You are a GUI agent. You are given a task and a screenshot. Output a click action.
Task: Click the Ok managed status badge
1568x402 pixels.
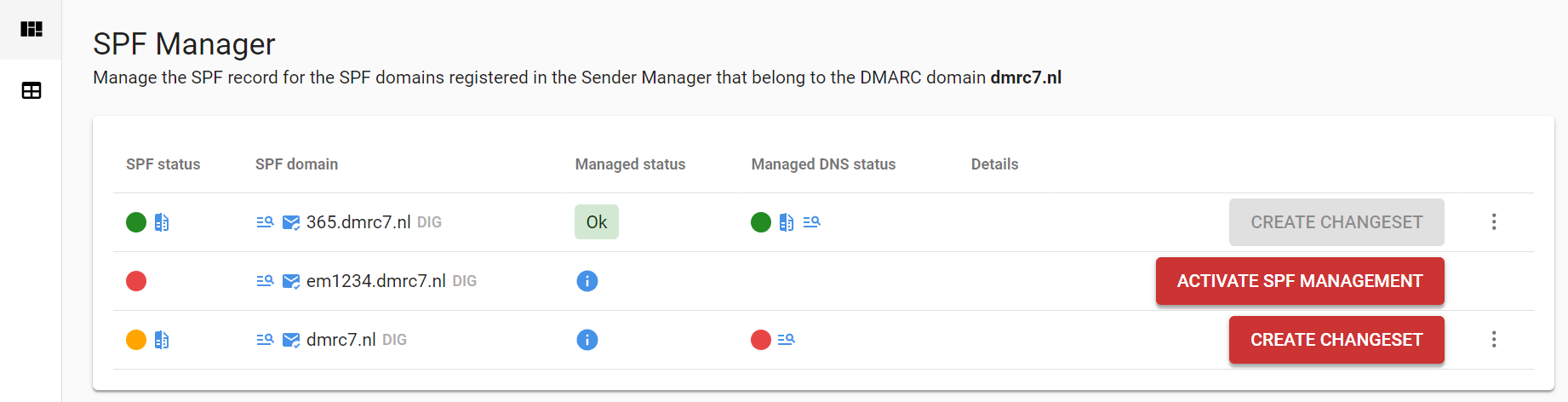point(597,222)
